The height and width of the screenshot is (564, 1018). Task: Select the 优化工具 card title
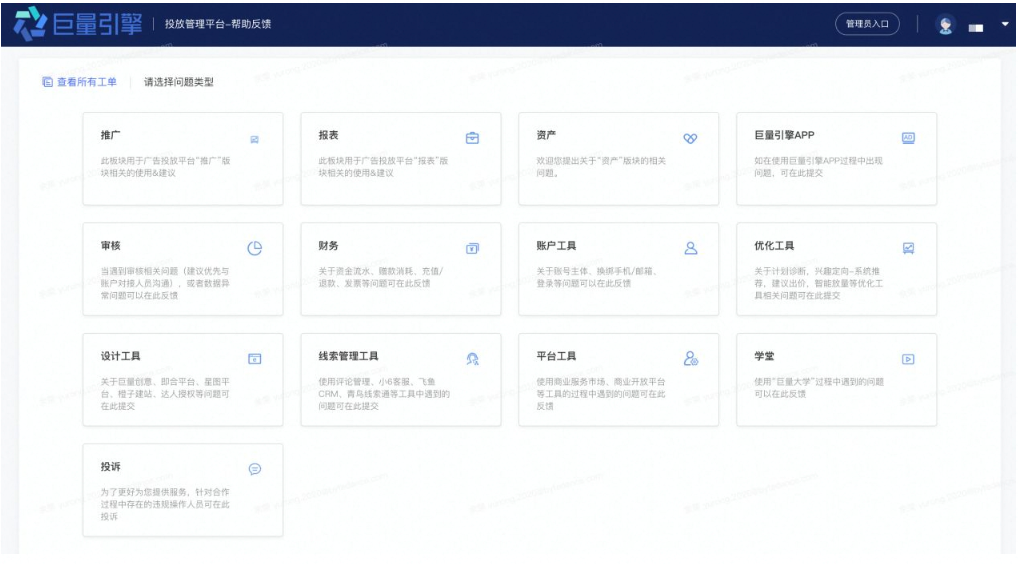pyautogui.click(x=774, y=245)
